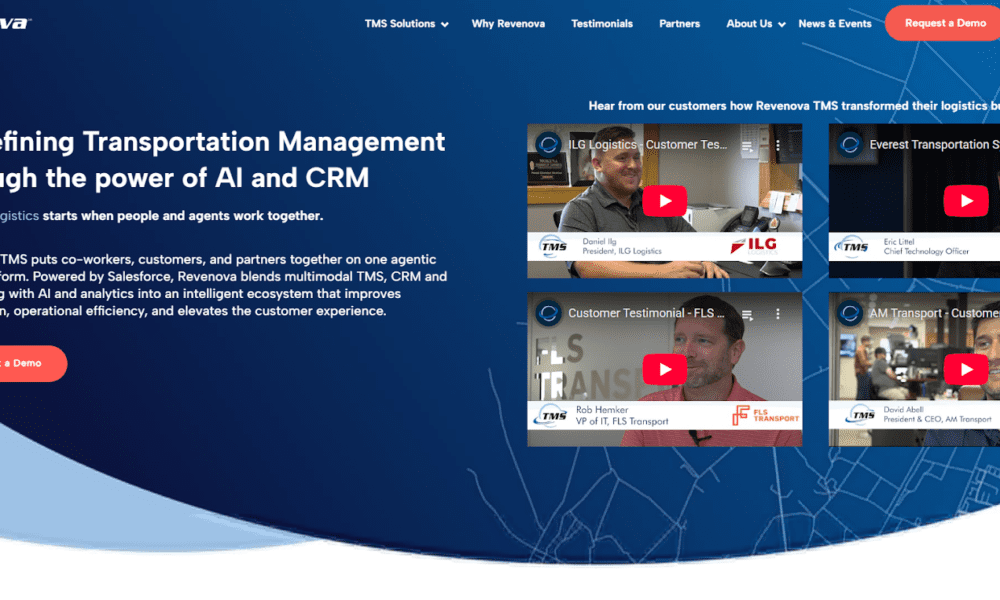Expand the About Us dropdown
The width and height of the screenshot is (1000, 600).
click(749, 23)
